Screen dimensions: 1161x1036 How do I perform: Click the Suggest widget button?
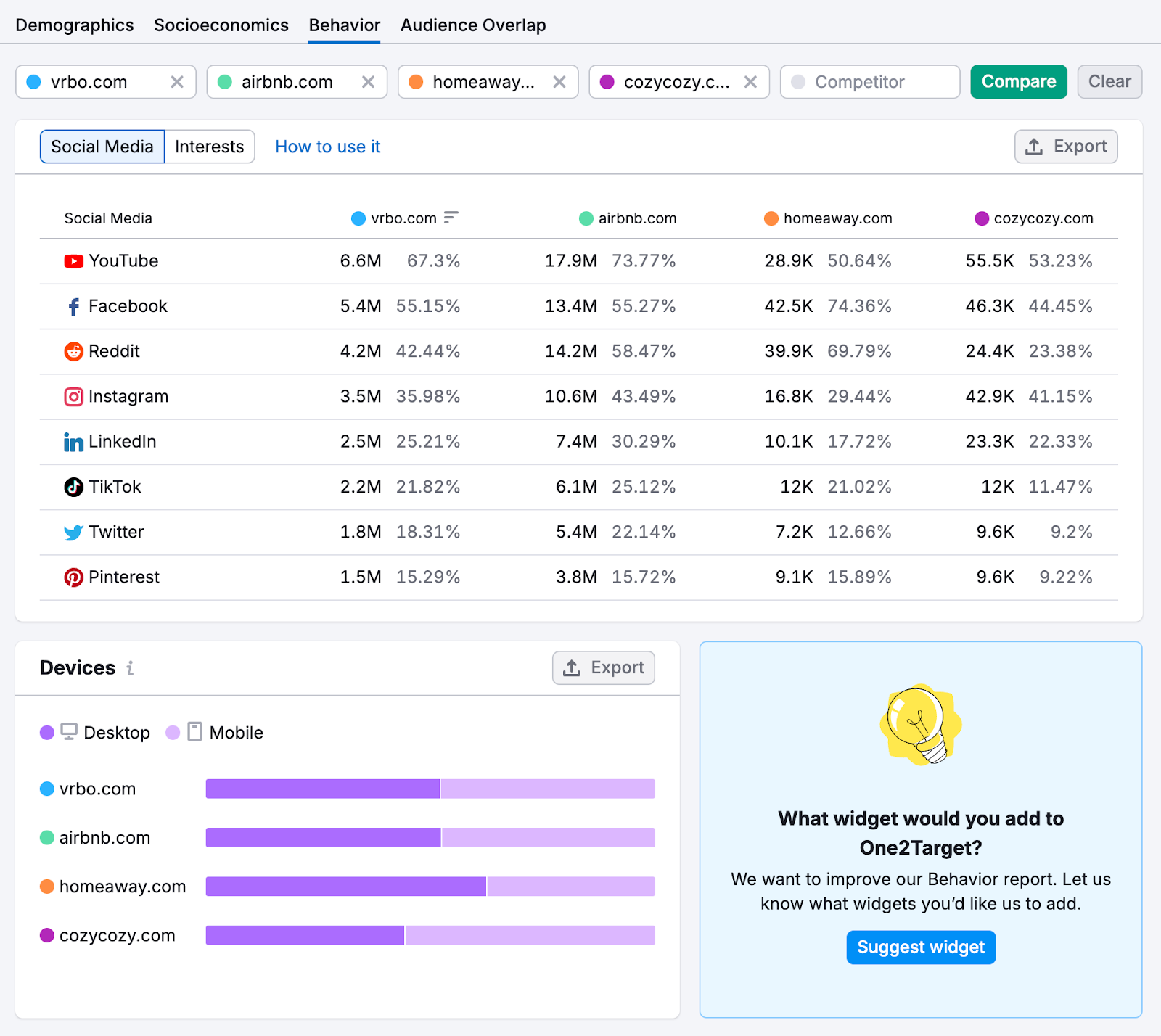point(921,947)
